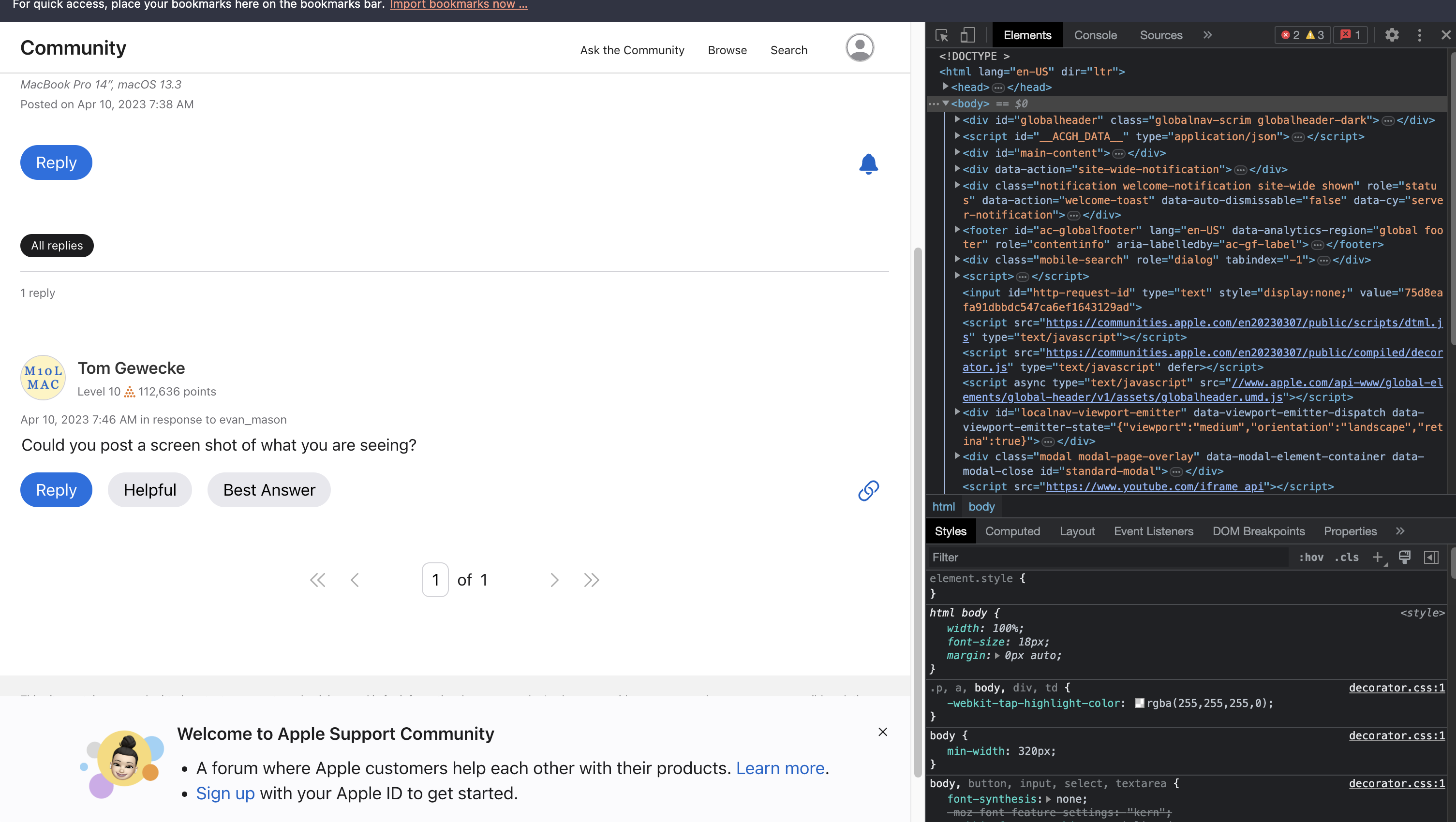Click the inspect element picker icon
This screenshot has width=1456, height=822.
point(941,35)
